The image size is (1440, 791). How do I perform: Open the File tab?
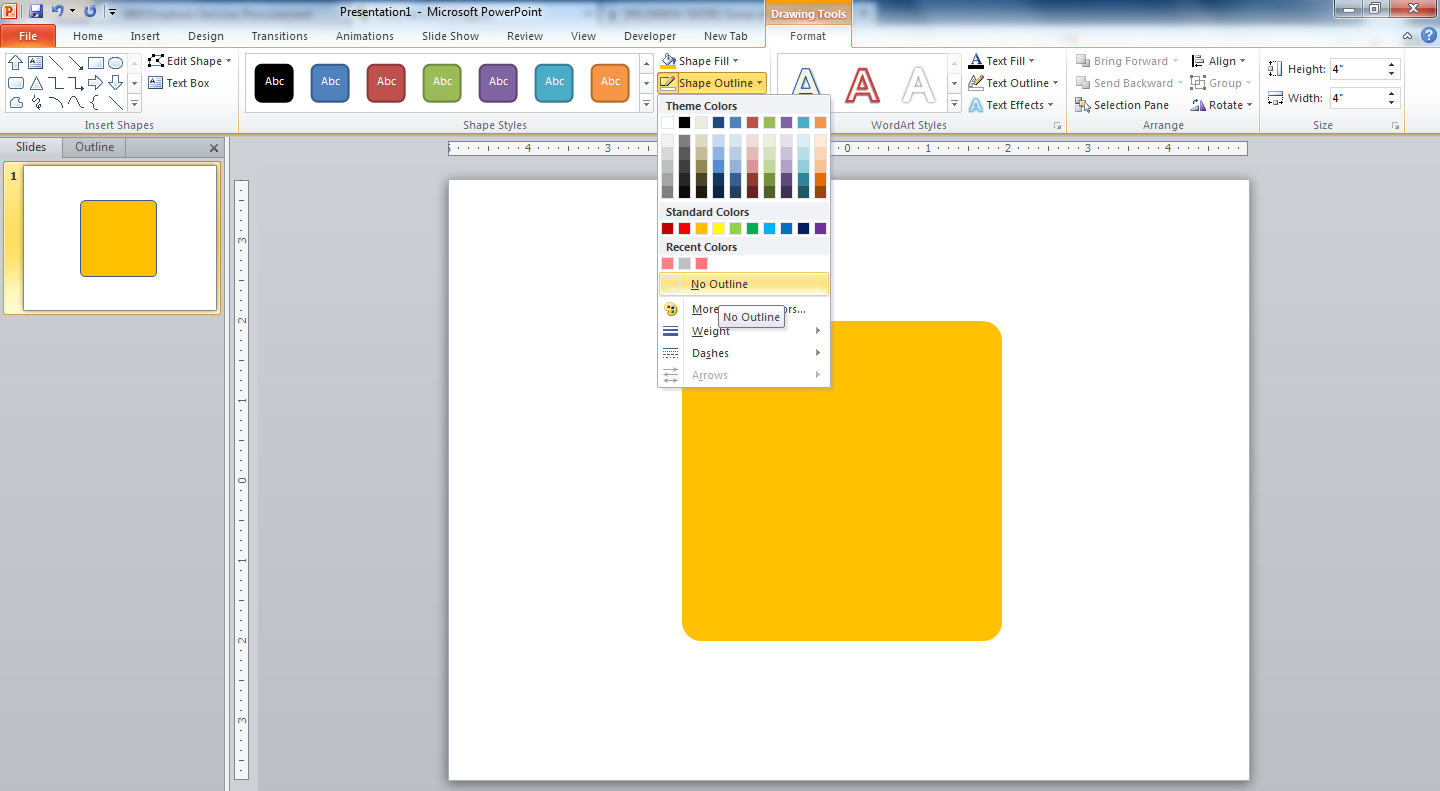[x=28, y=36]
